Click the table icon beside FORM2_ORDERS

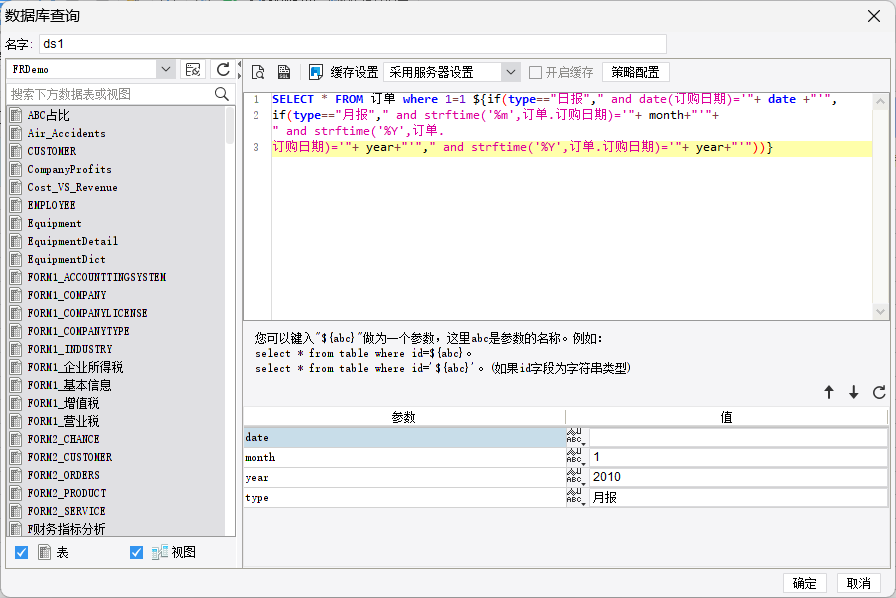coord(16,475)
